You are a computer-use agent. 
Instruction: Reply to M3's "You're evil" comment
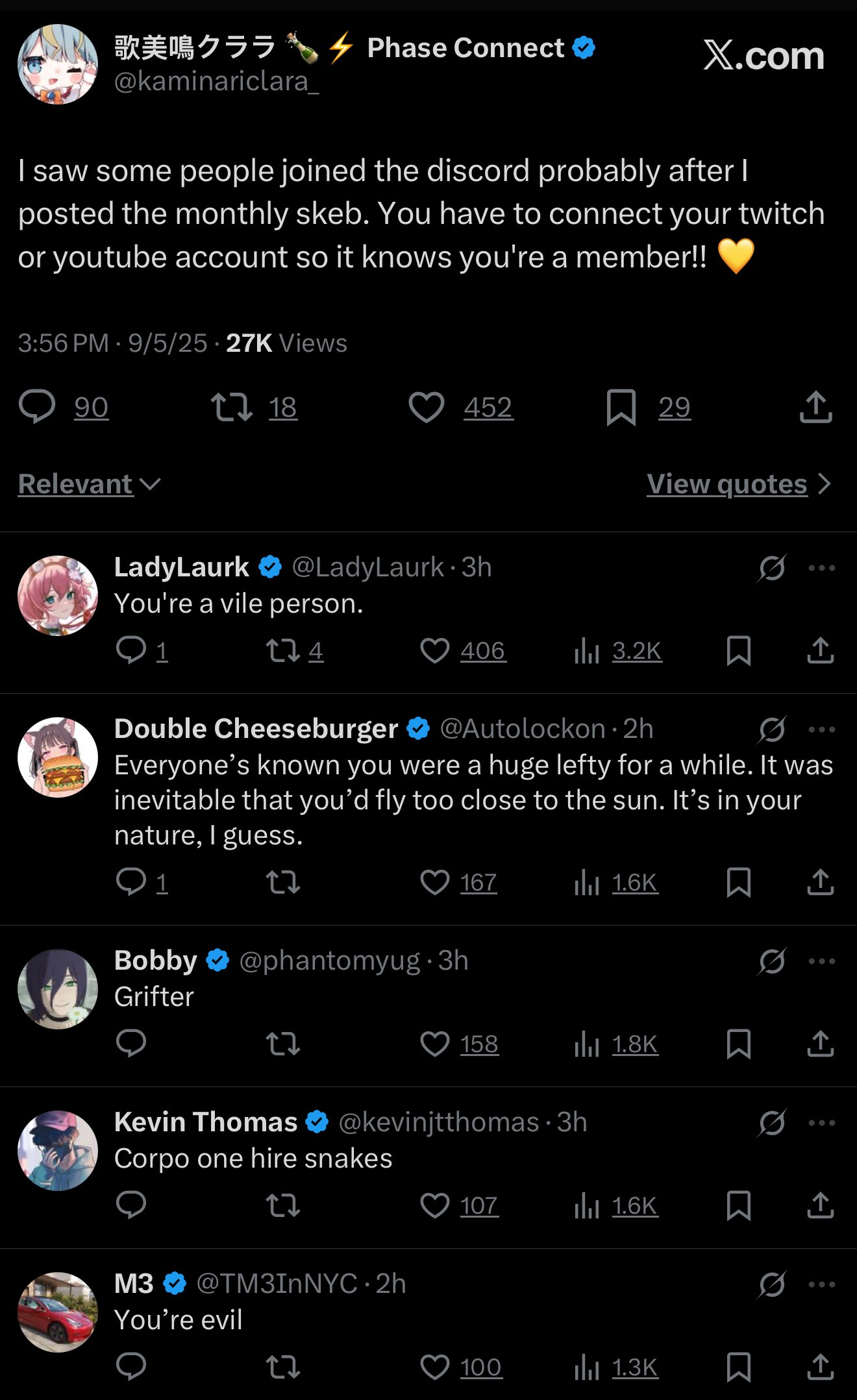[x=131, y=1368]
